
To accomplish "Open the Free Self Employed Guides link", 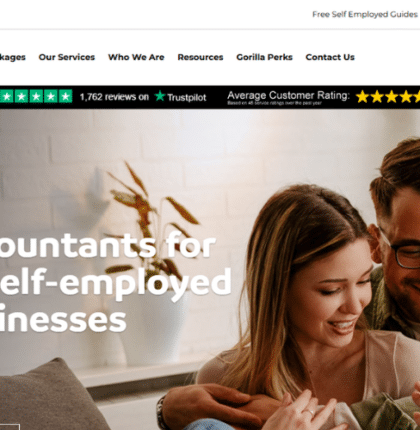I will (x=365, y=14).
